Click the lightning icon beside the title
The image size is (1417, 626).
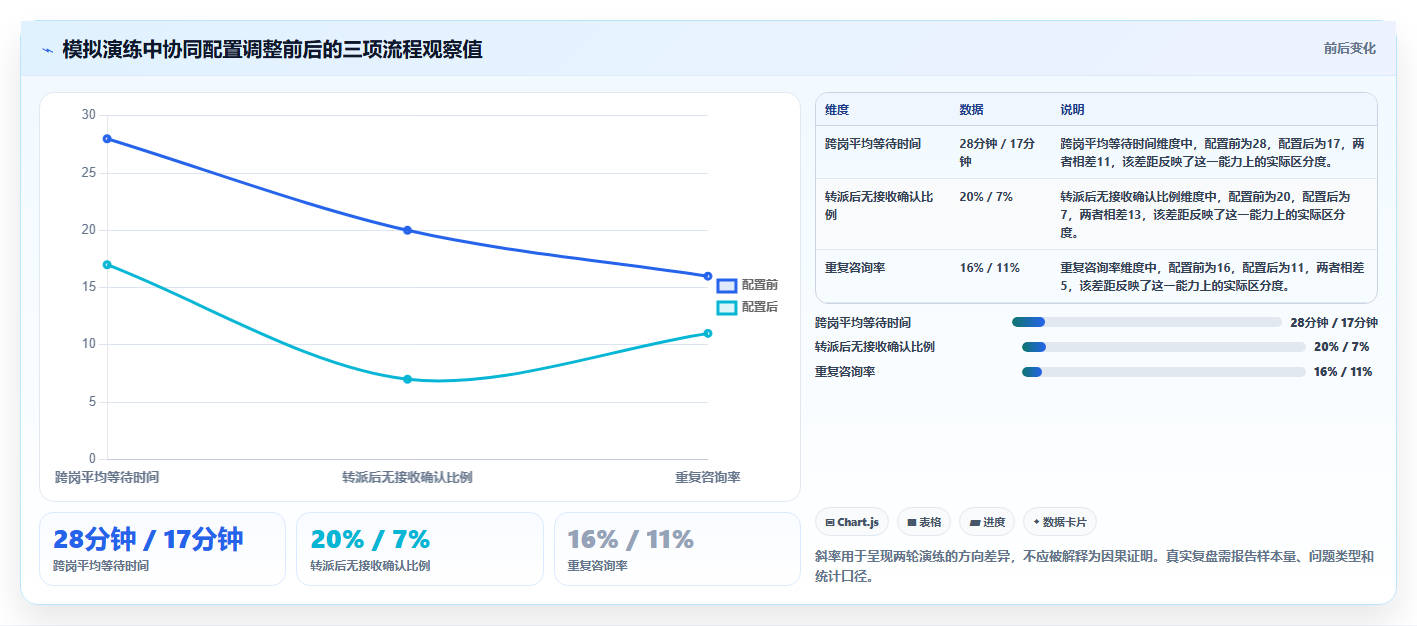(x=47, y=50)
